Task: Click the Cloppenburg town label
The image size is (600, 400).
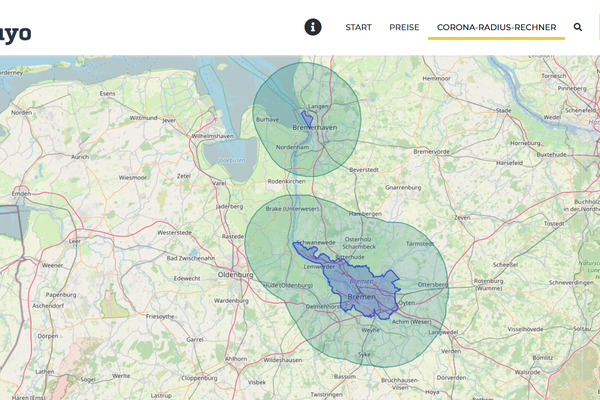Action: (x=199, y=378)
